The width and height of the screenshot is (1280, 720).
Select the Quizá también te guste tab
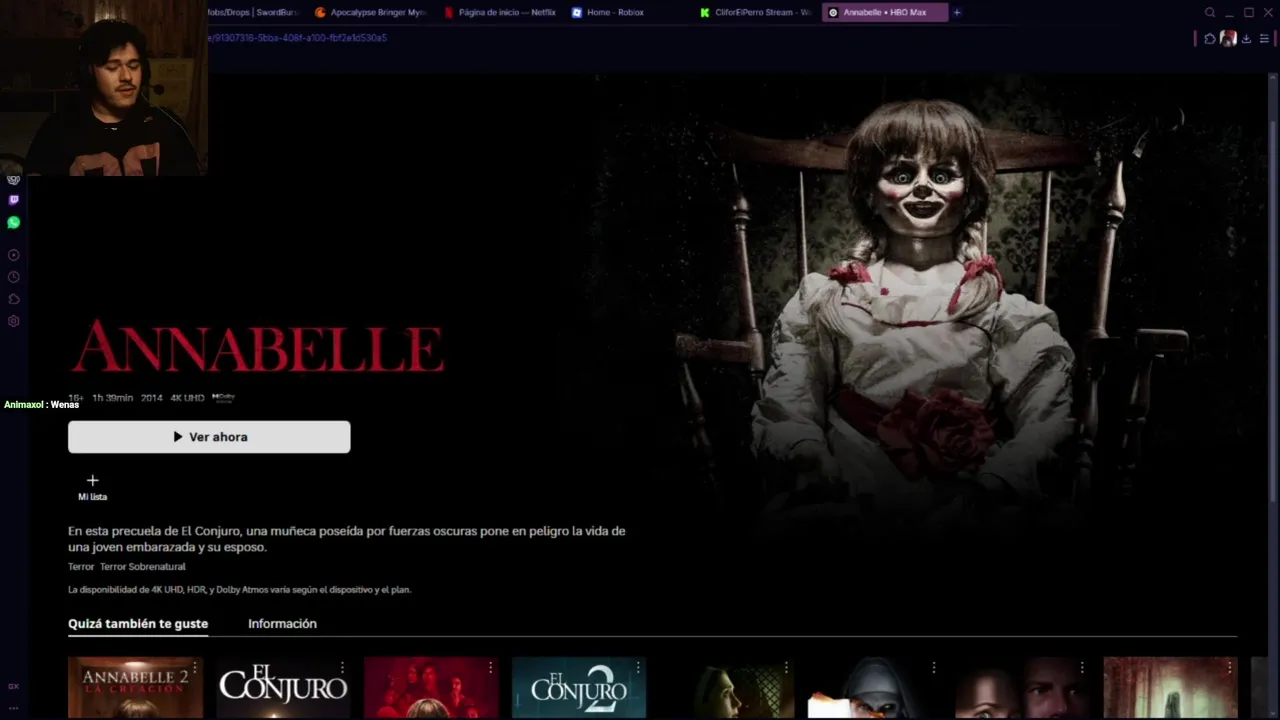[x=138, y=624]
